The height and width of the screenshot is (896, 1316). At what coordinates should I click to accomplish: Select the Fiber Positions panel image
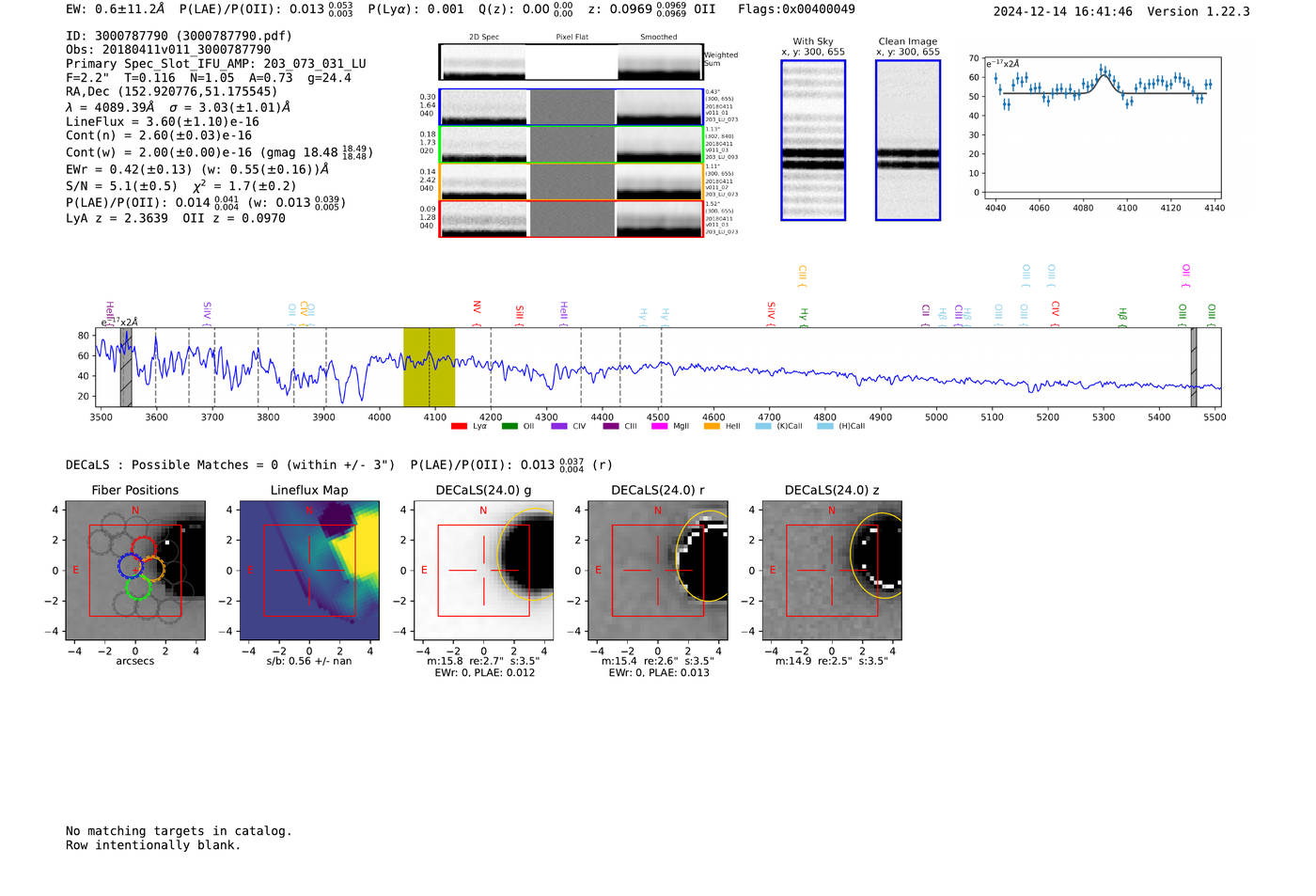(135, 571)
